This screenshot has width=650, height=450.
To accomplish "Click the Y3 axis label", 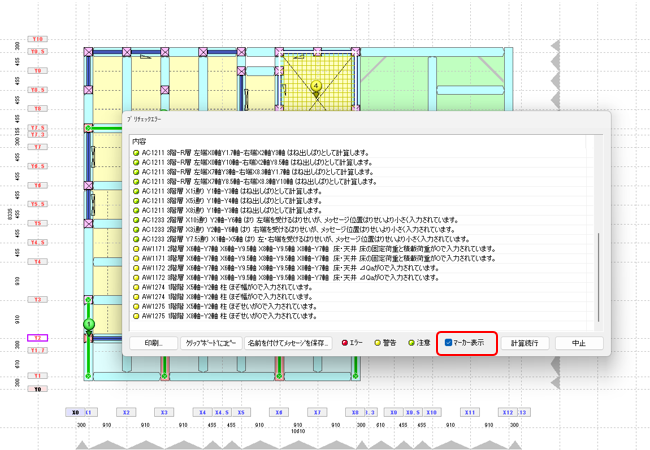I will tap(38, 299).
